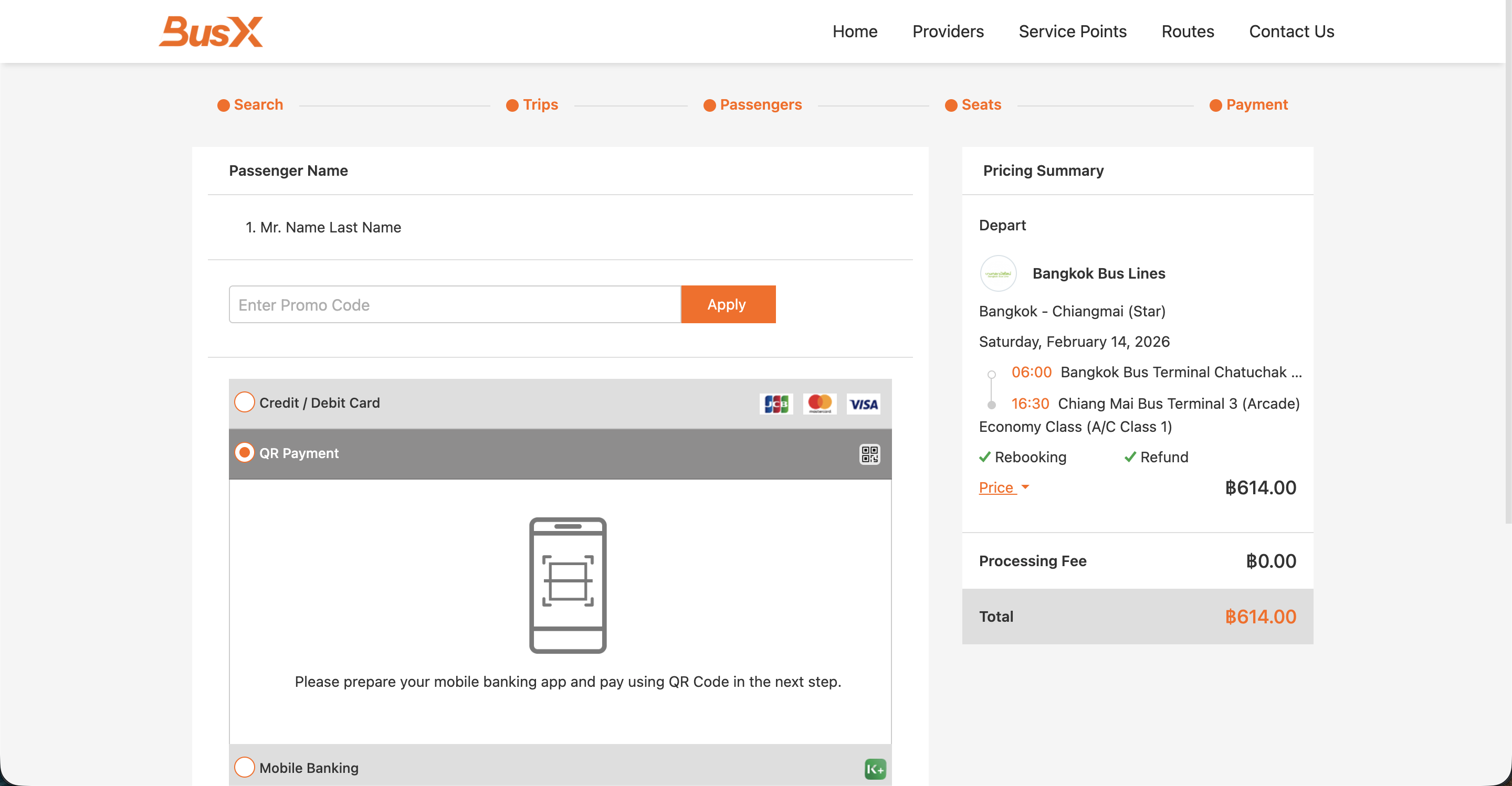Click the QR code icon in QR Payment header
This screenshot has width=1512, height=786.
[871, 453]
